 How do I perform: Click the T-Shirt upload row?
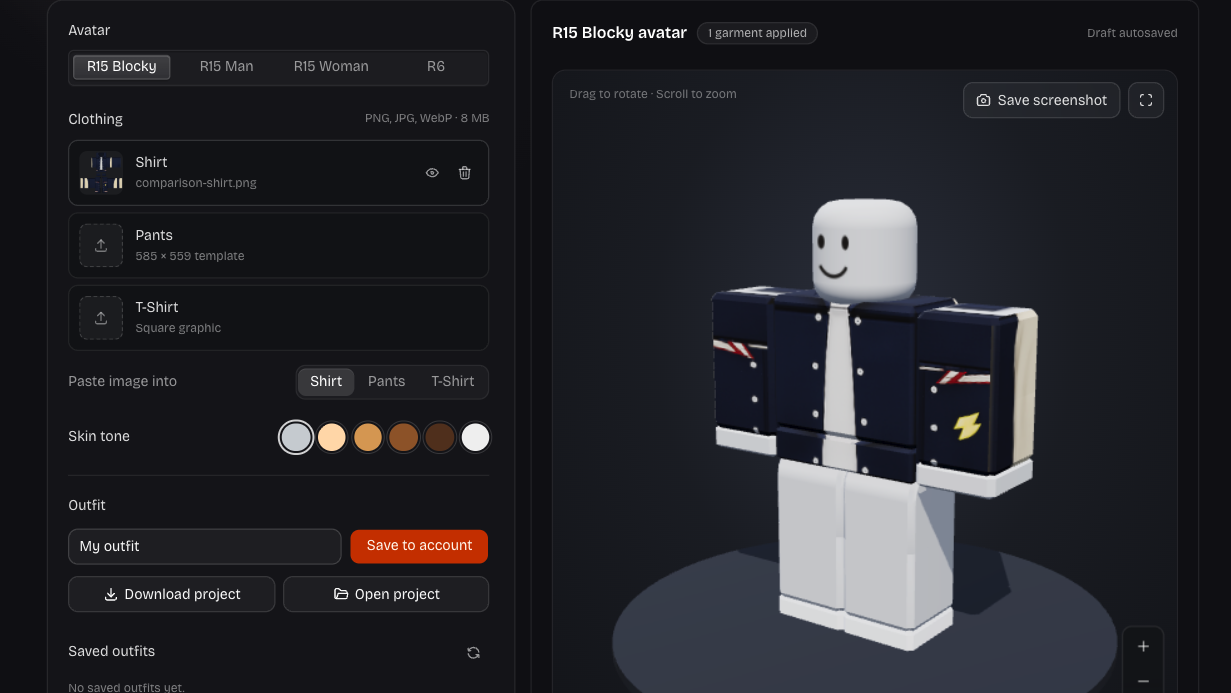tap(278, 318)
